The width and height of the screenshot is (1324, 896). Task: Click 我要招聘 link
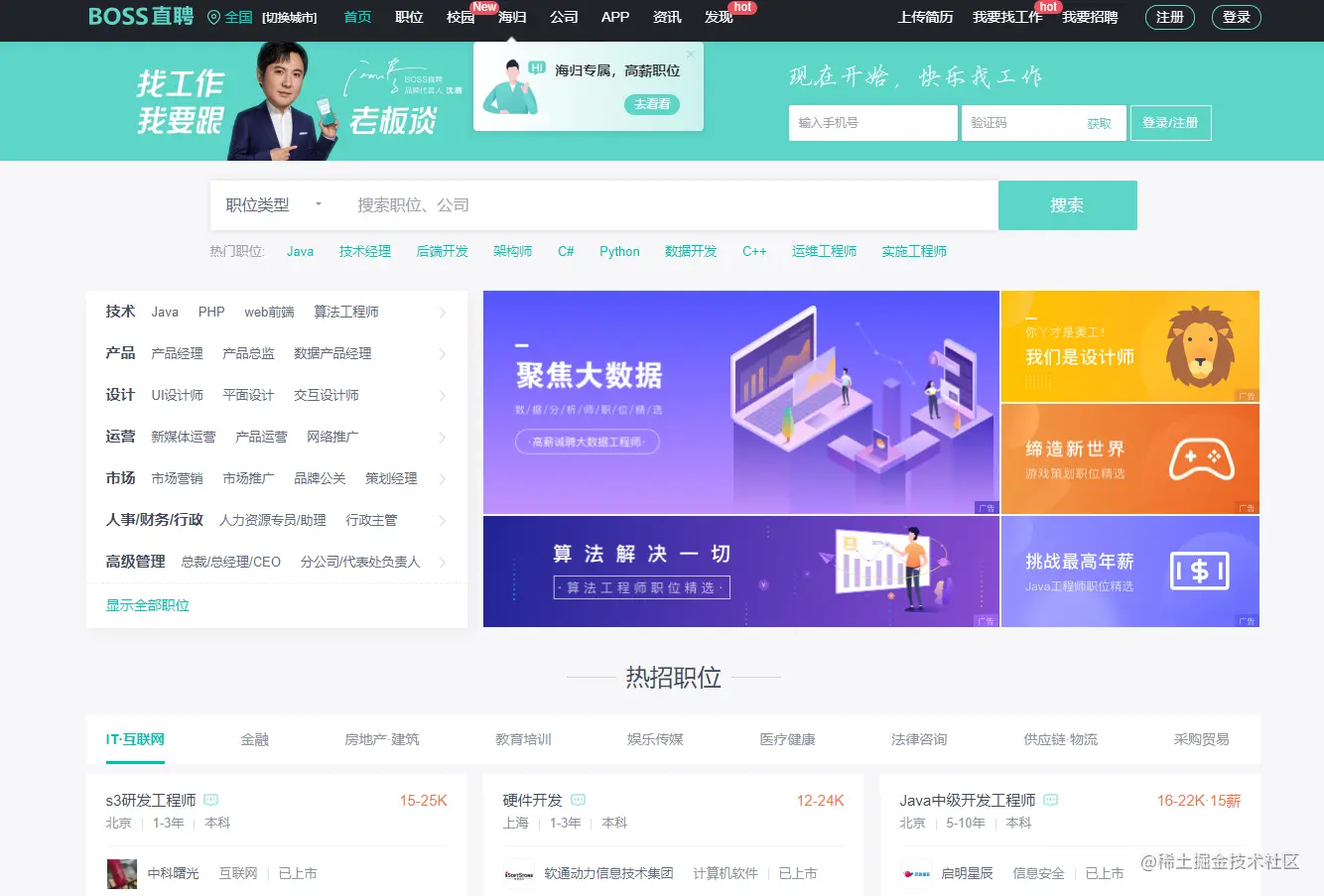1090,17
